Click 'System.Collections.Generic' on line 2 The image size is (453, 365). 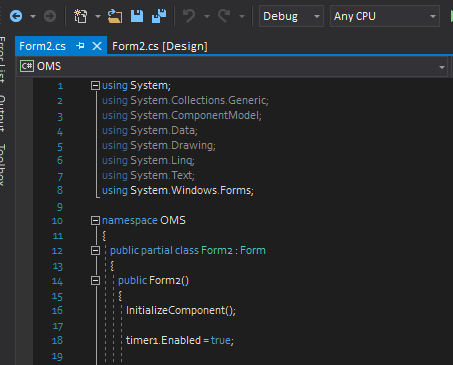tap(198, 100)
